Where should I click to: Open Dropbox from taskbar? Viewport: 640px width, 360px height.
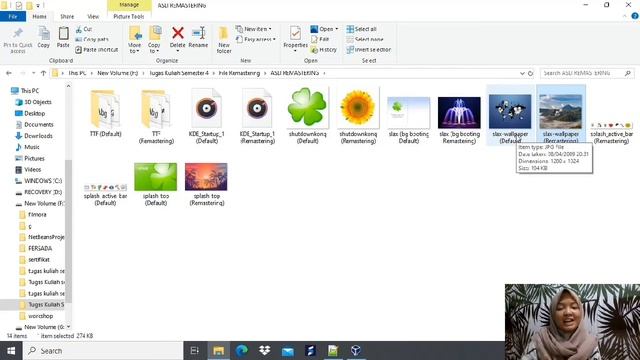pos(264,351)
